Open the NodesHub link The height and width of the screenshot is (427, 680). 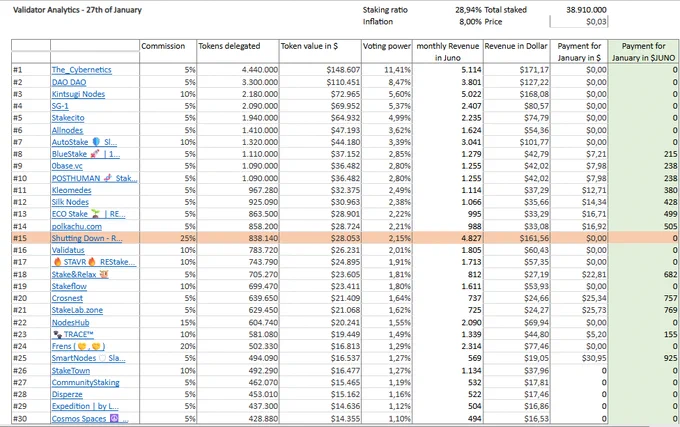(70, 323)
